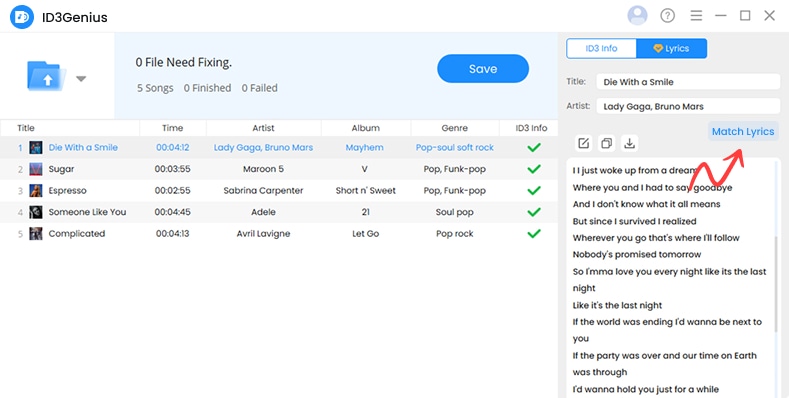Click the Someone Like You album thumbnail
789x398 pixels.
[36, 212]
